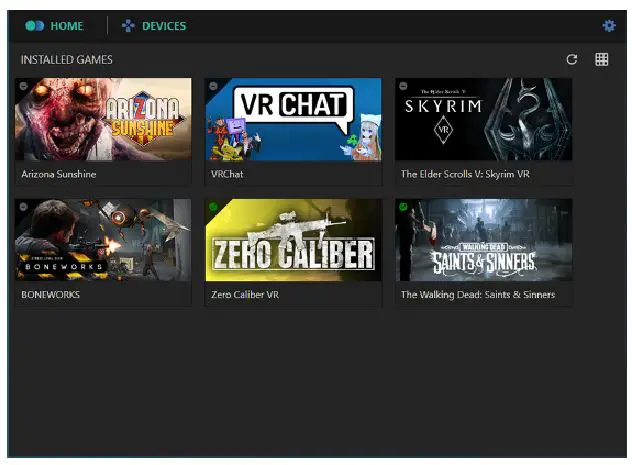The height and width of the screenshot is (465, 632).
Task: Click 'The Elder Scrolls V: Skyrim VR' title
Action: click(x=465, y=174)
